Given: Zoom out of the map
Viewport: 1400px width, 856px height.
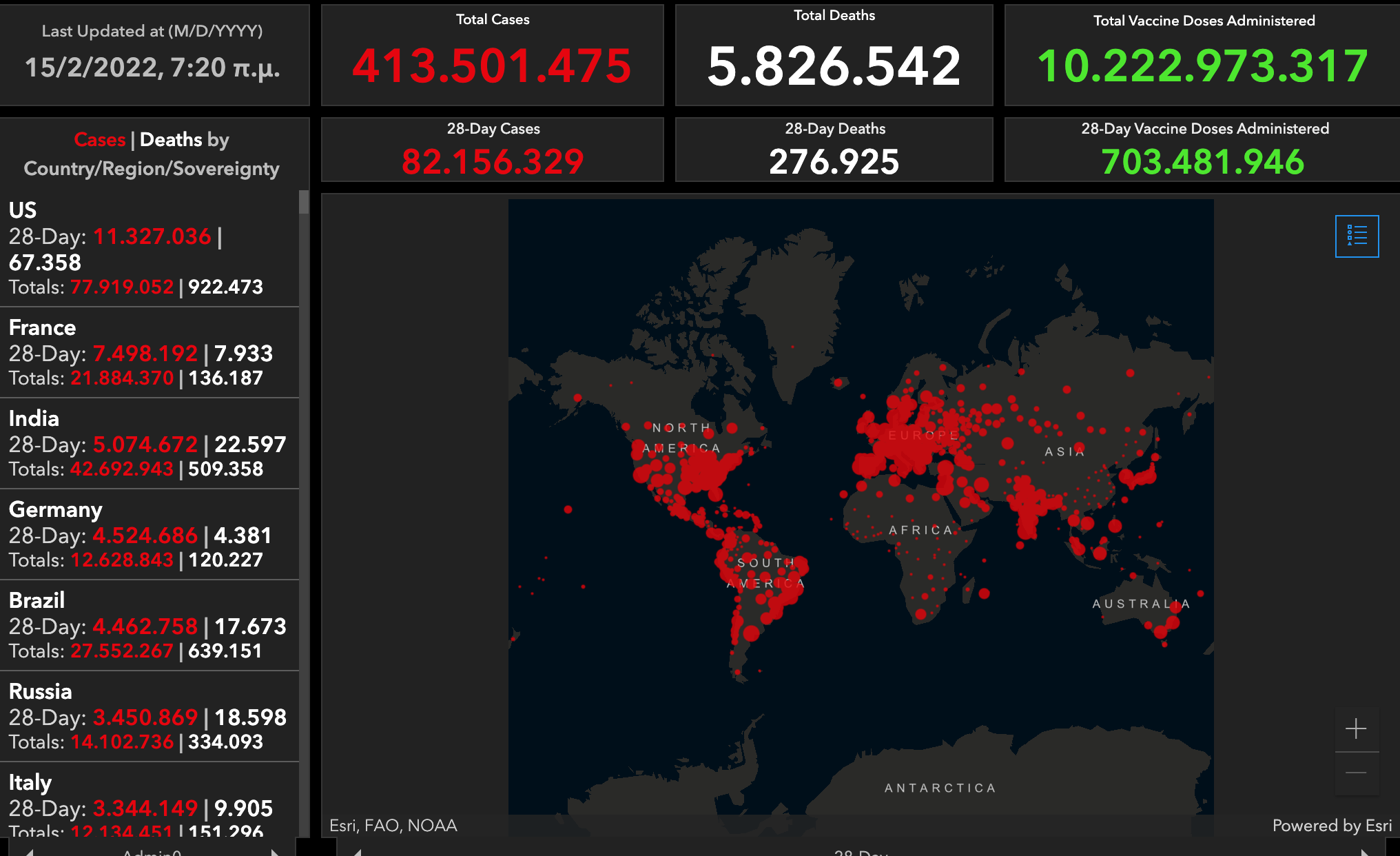Looking at the screenshot, I should coord(1356,773).
